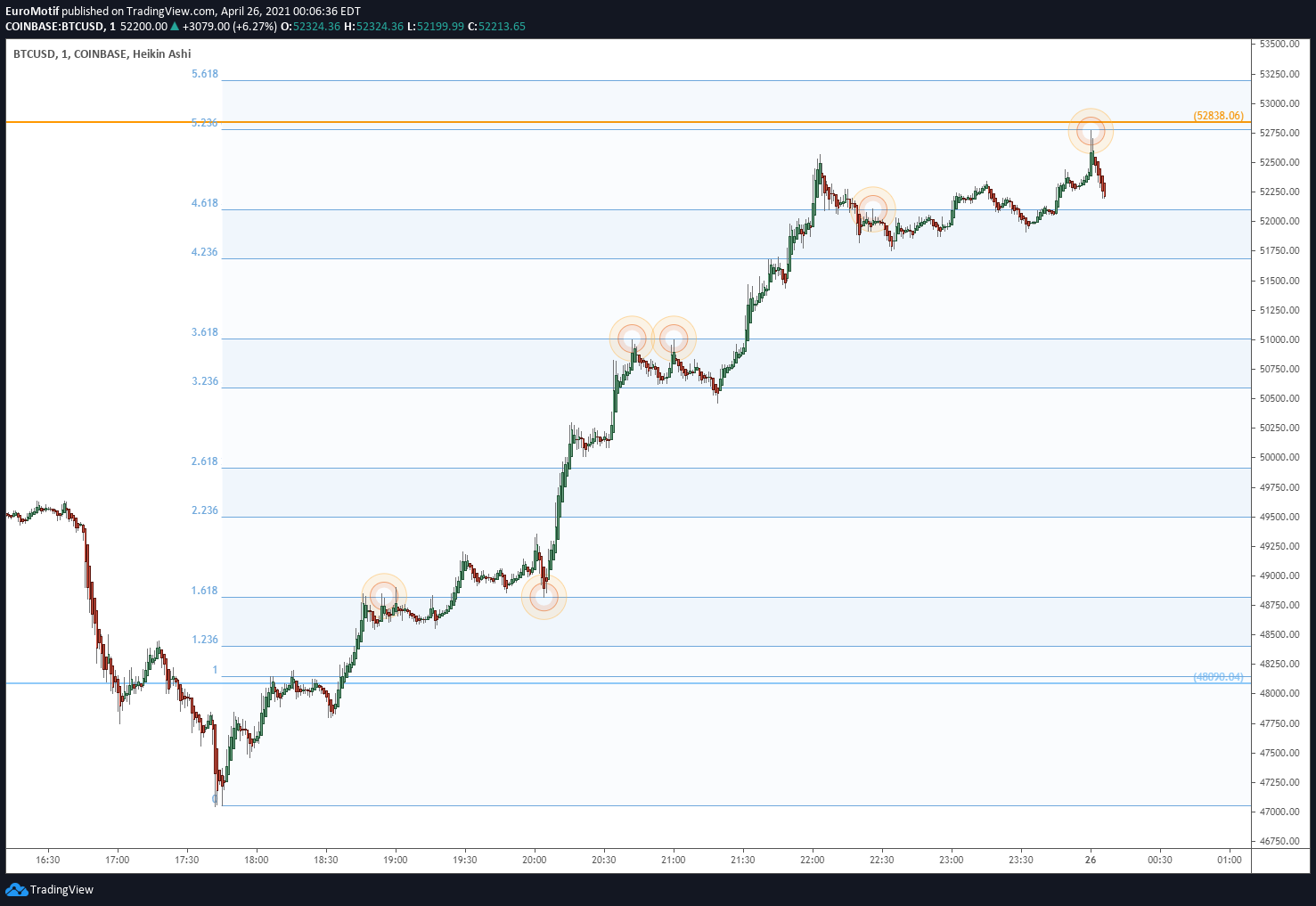
Task: Click 50000.00 on the price axis
Action: click(x=1279, y=457)
